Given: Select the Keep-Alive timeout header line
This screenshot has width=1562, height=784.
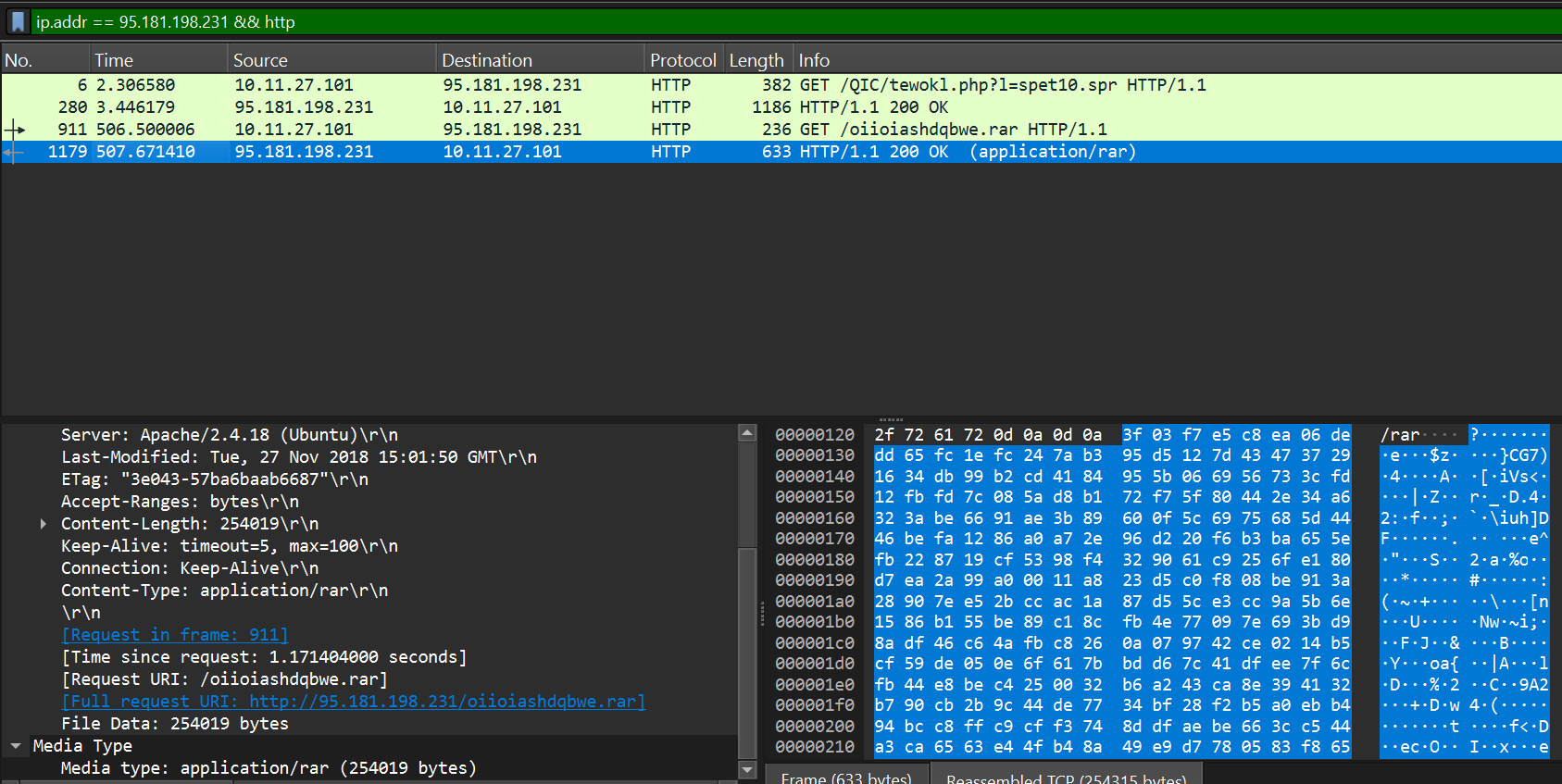Looking at the screenshot, I should click(230, 546).
